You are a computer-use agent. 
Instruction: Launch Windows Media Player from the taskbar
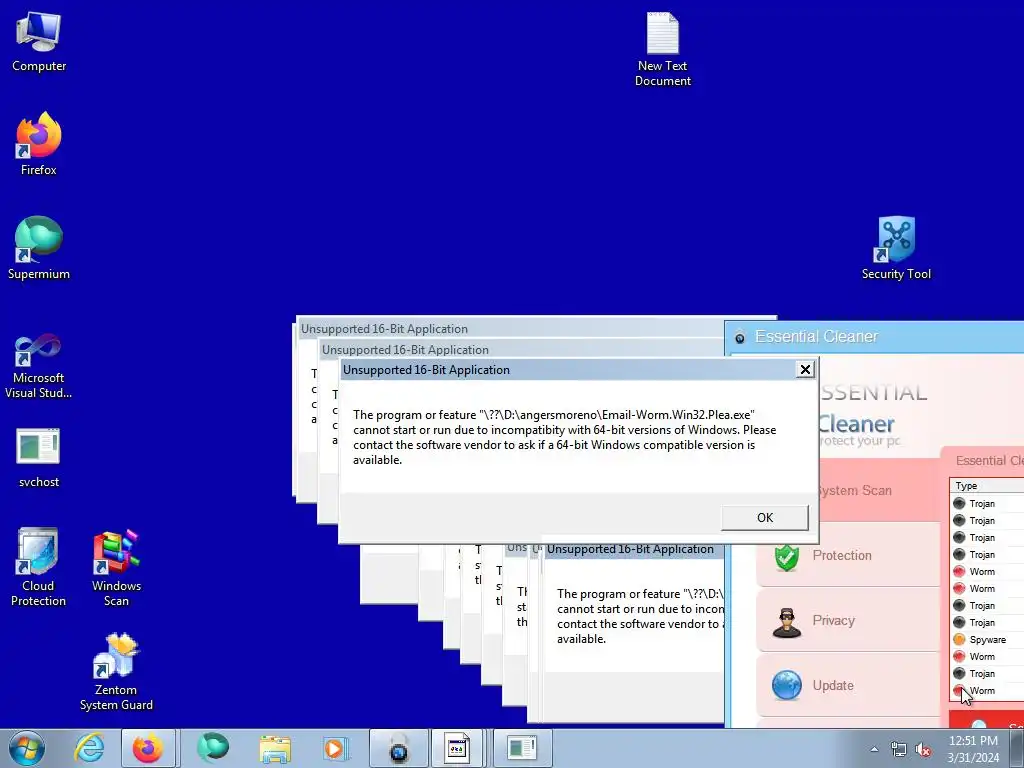tap(336, 748)
